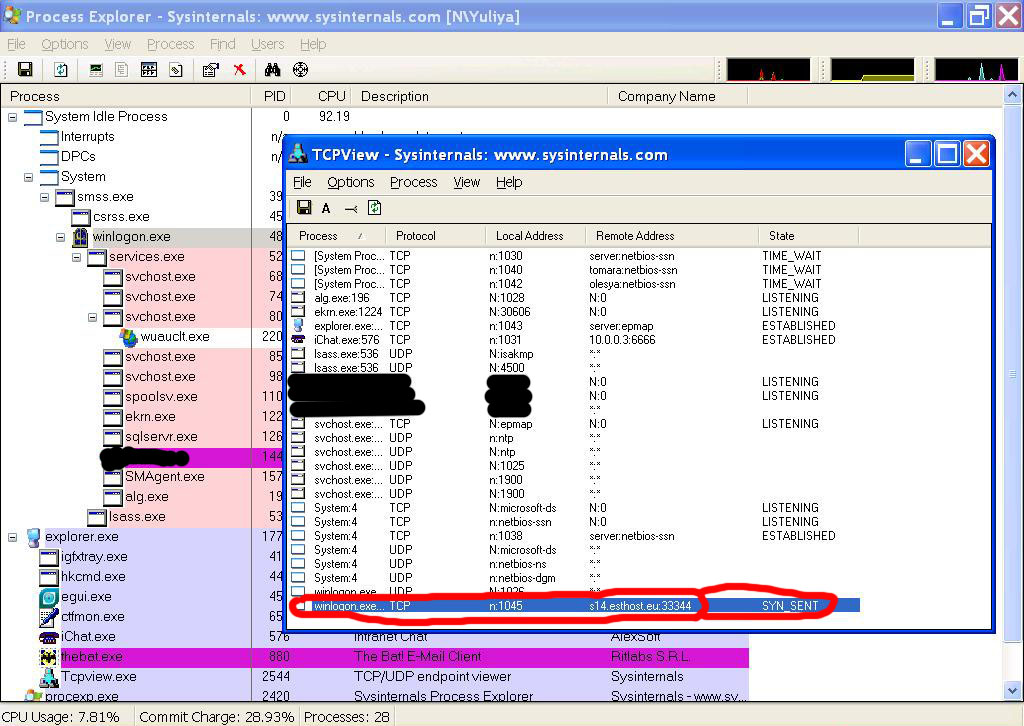Click Process Explorer scrollbar down arrow
Viewport: 1024px width, 726px height.
(1012, 690)
